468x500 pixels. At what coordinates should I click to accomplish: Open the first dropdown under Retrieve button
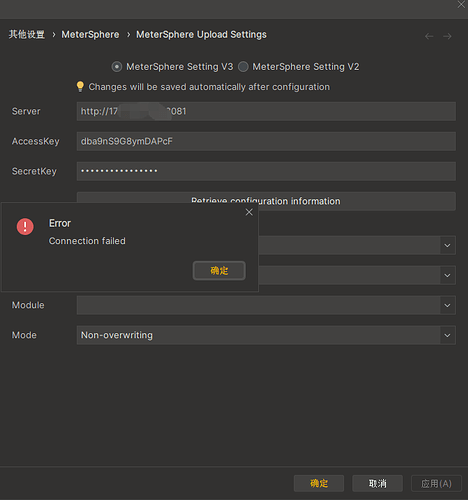[x=447, y=245]
